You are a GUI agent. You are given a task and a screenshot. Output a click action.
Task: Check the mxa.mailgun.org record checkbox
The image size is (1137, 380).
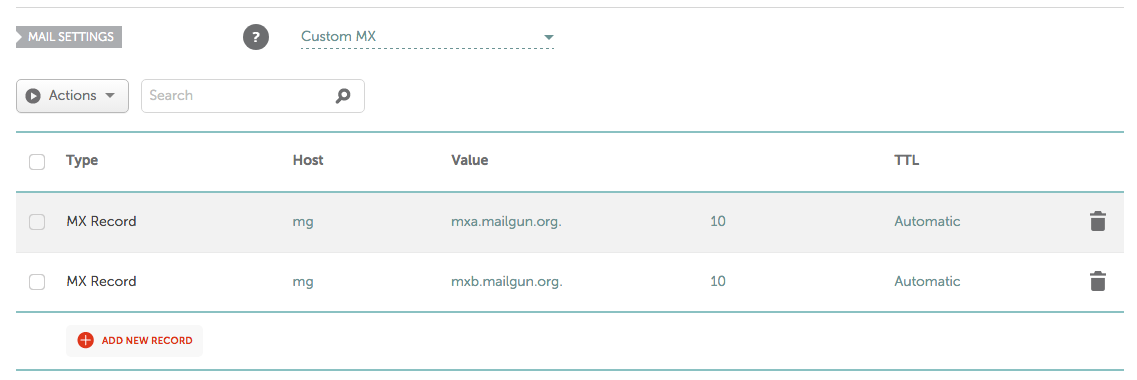(x=37, y=222)
